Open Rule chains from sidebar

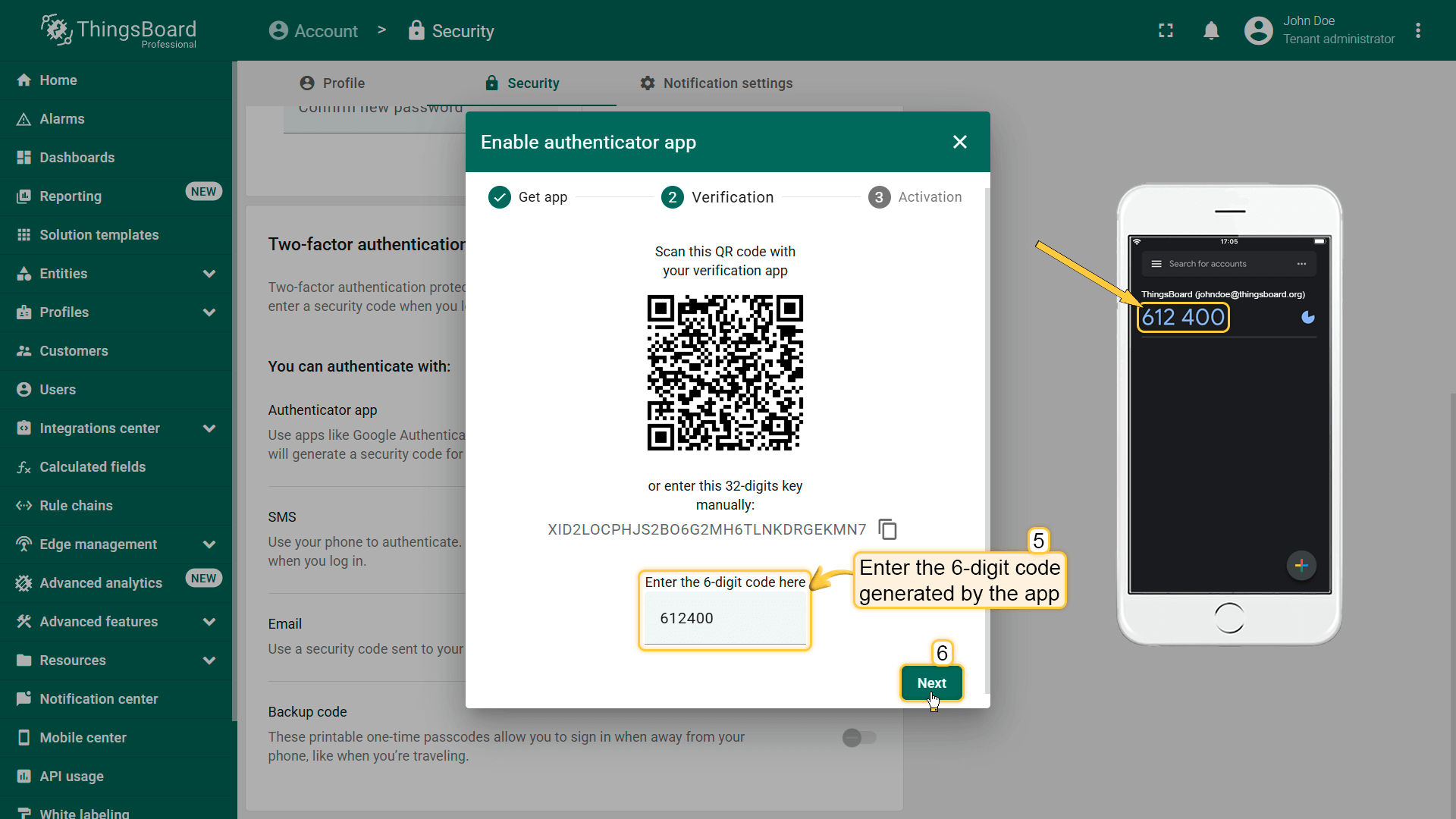click(76, 506)
